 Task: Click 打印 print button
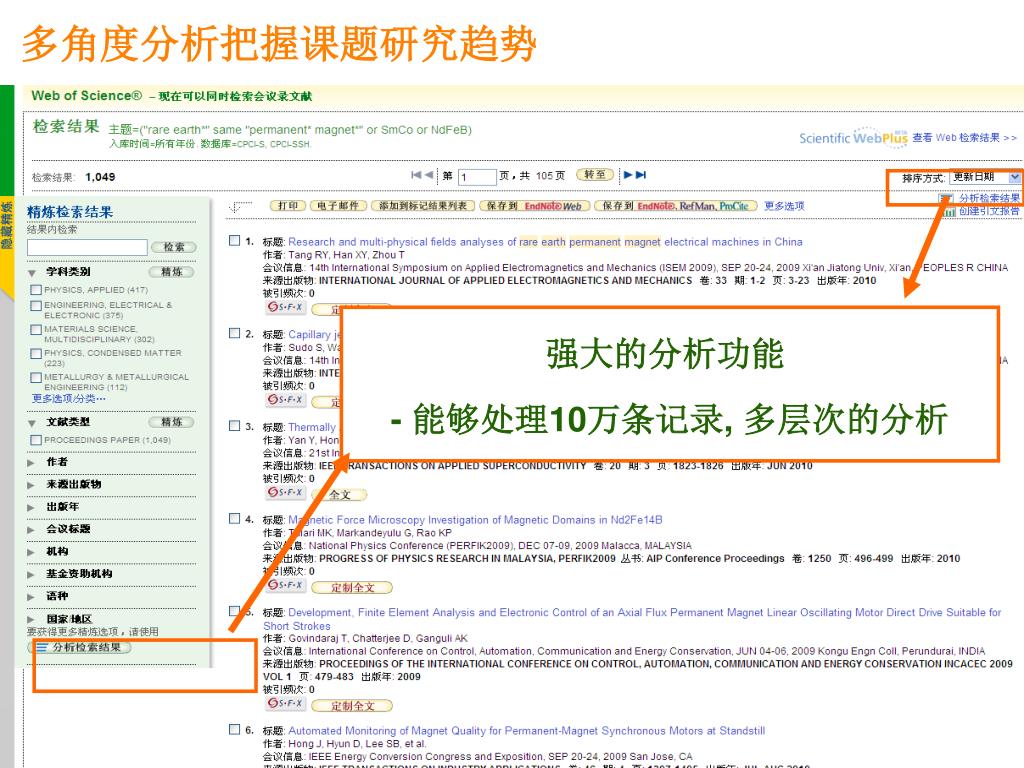pos(288,206)
